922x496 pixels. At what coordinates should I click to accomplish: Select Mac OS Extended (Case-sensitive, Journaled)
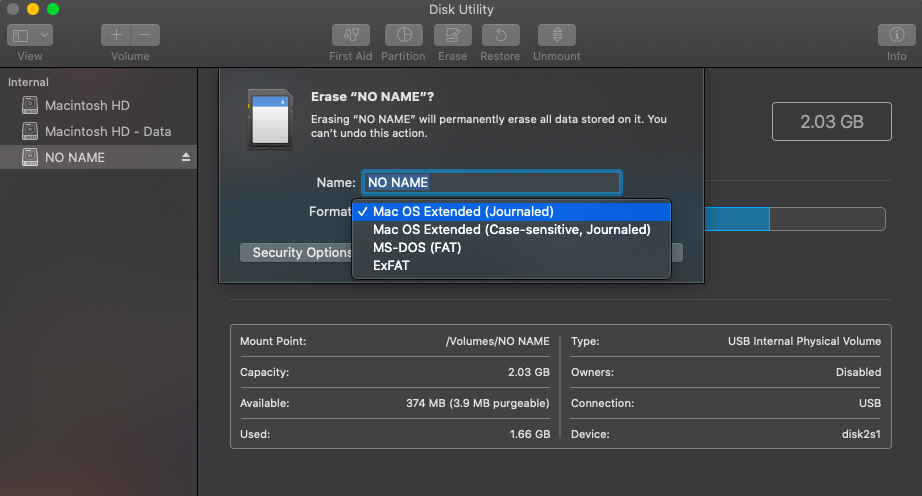pos(511,230)
